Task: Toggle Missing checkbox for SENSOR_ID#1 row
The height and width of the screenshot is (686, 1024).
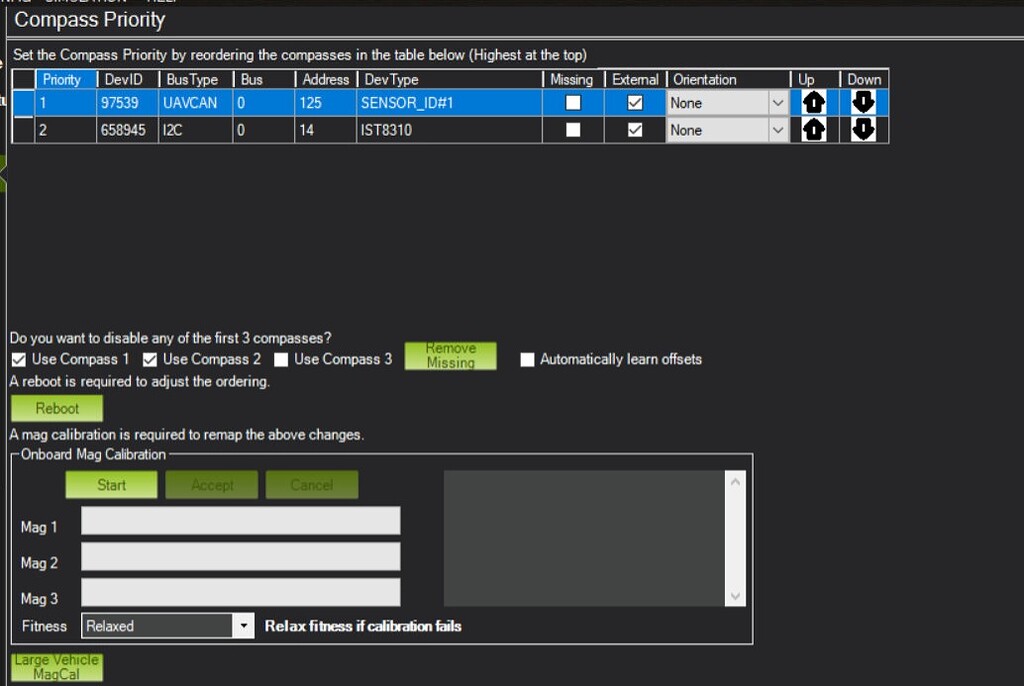Action: tap(573, 103)
